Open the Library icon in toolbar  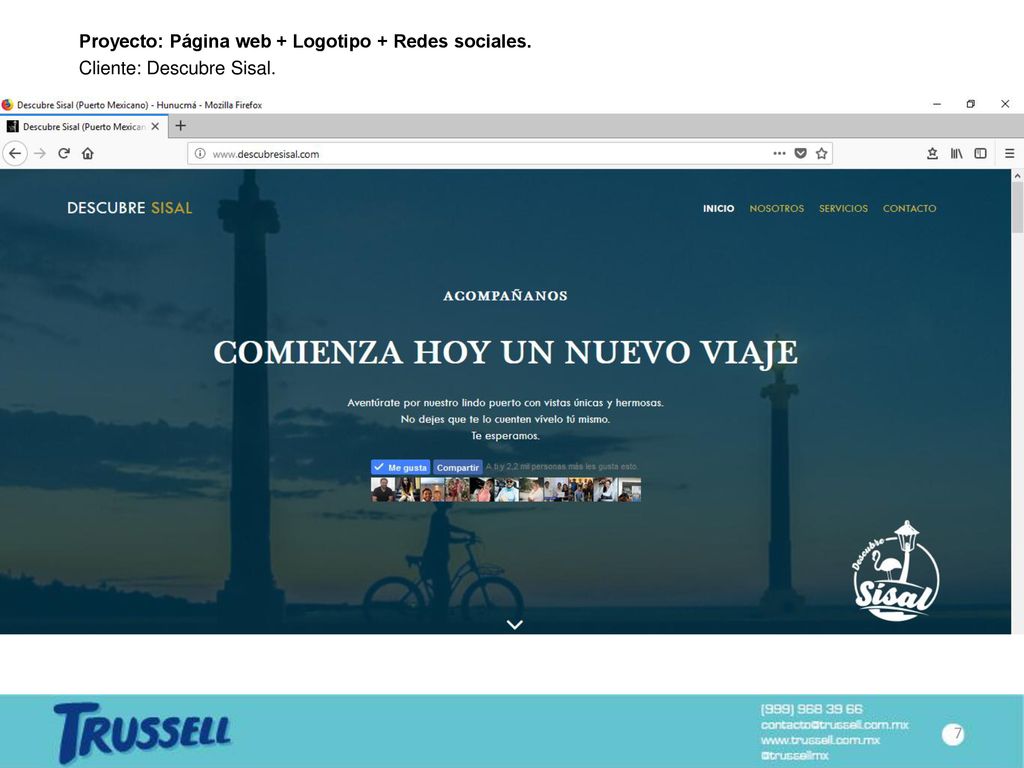point(956,153)
